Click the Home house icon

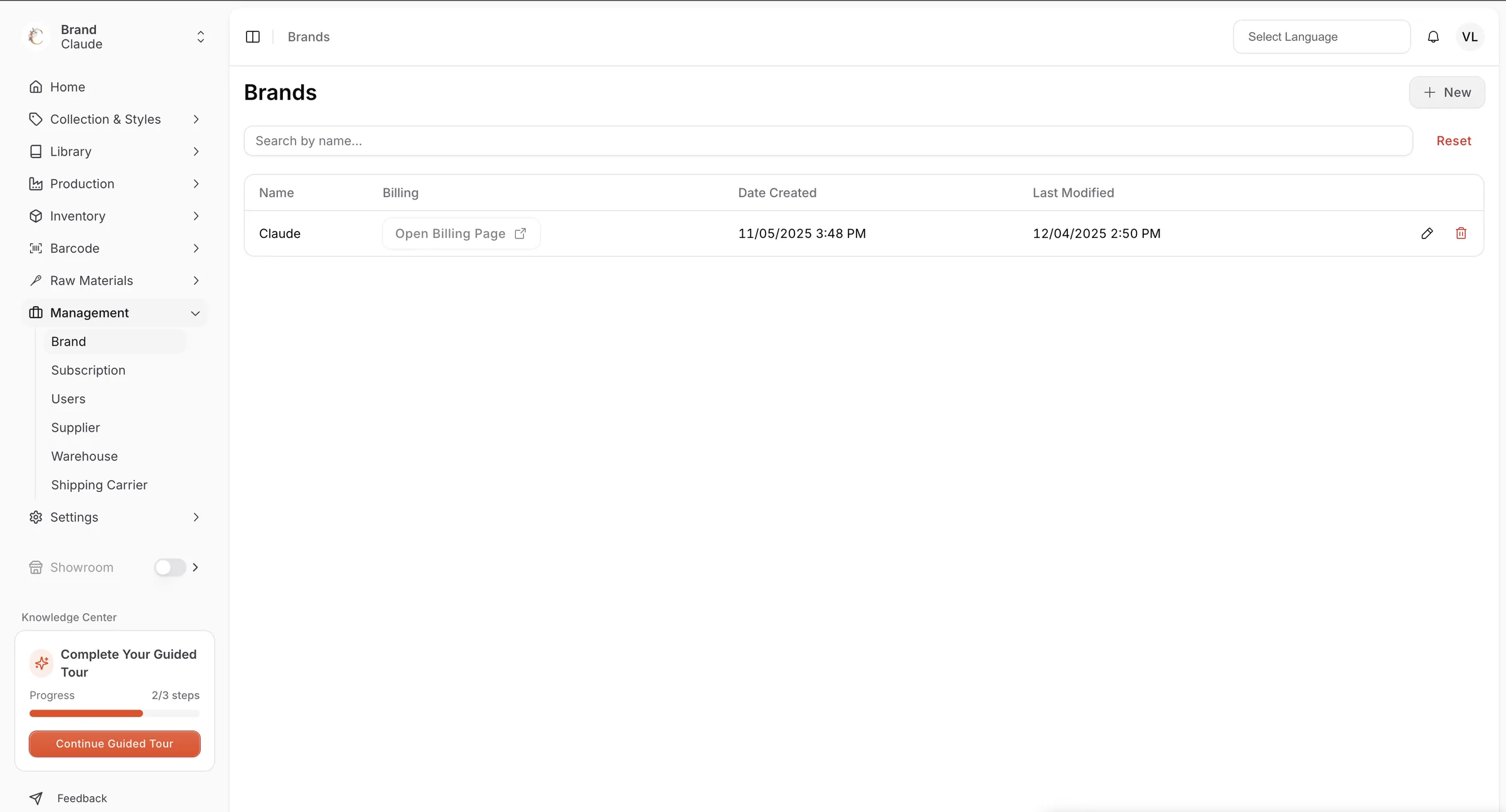click(36, 87)
